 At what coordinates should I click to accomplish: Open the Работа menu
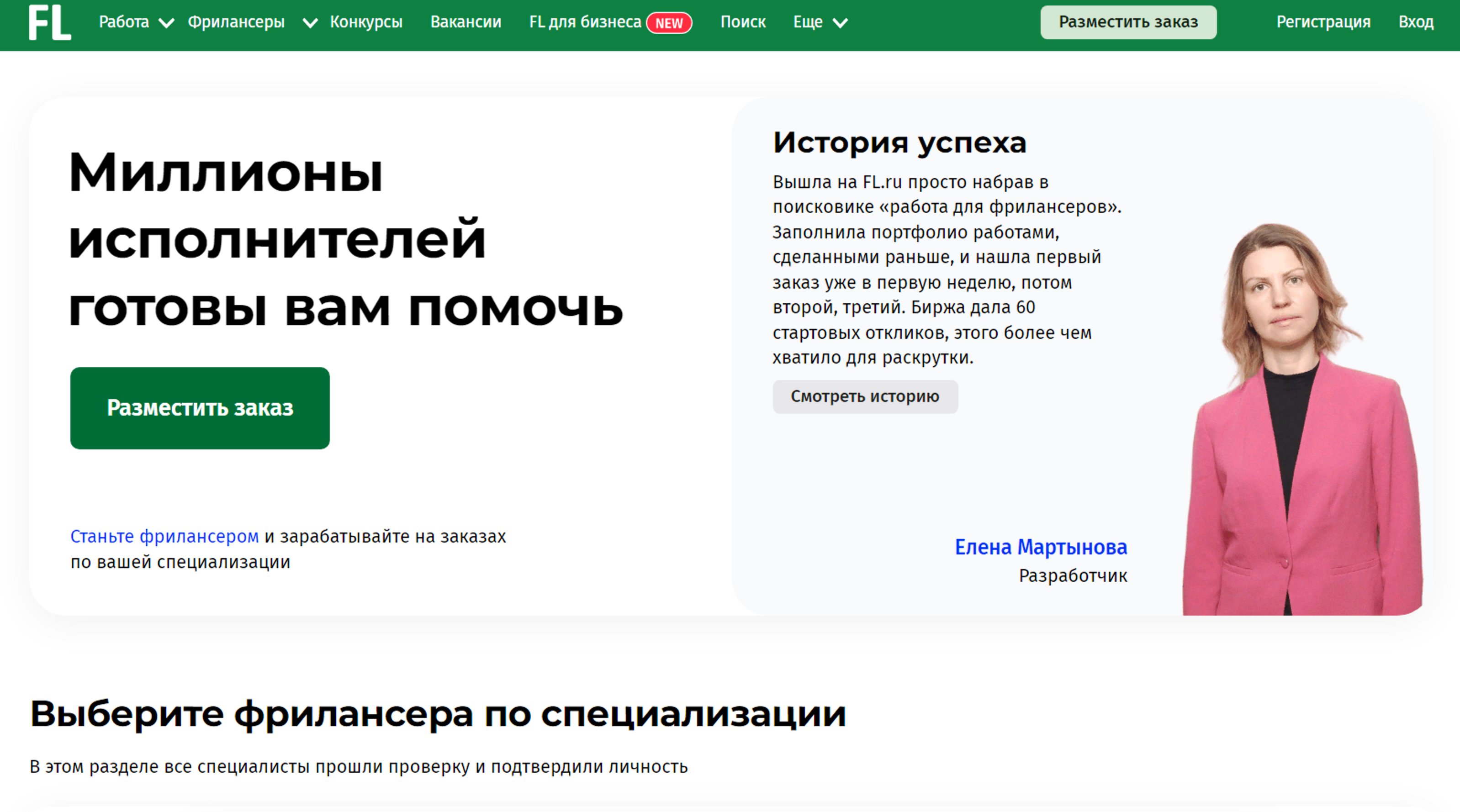(123, 22)
